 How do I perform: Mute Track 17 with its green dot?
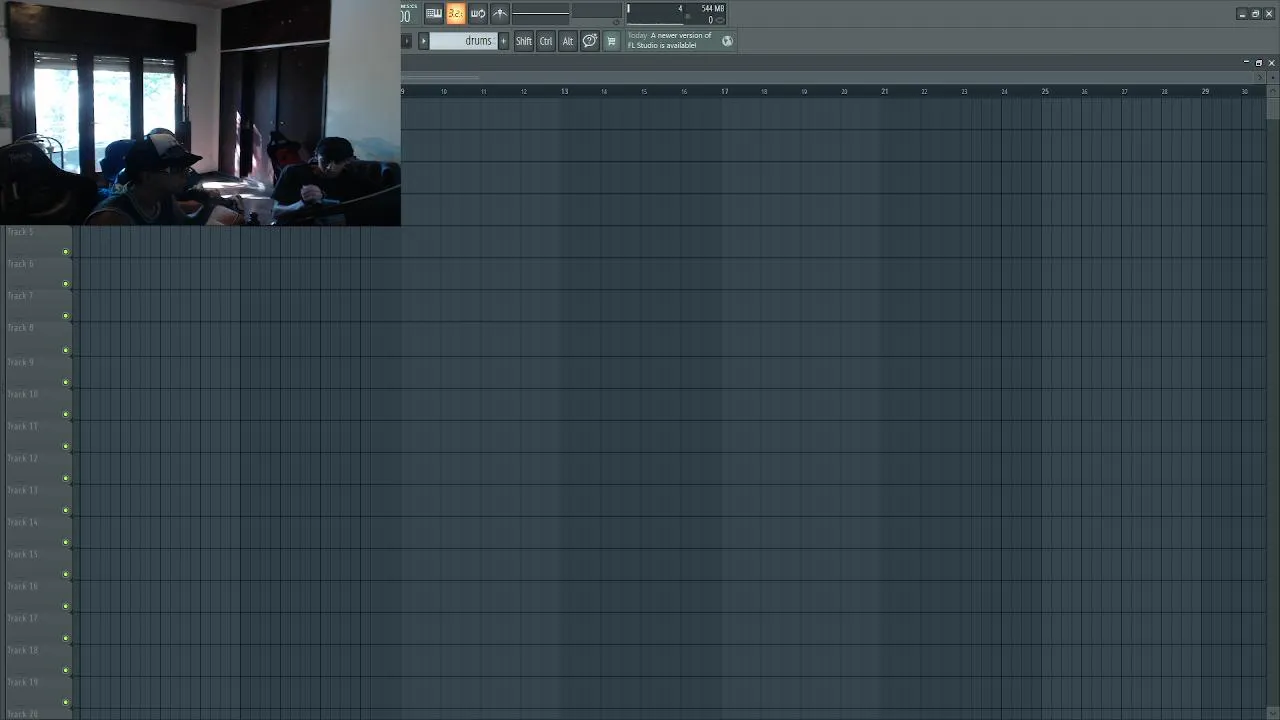pyautogui.click(x=66, y=638)
